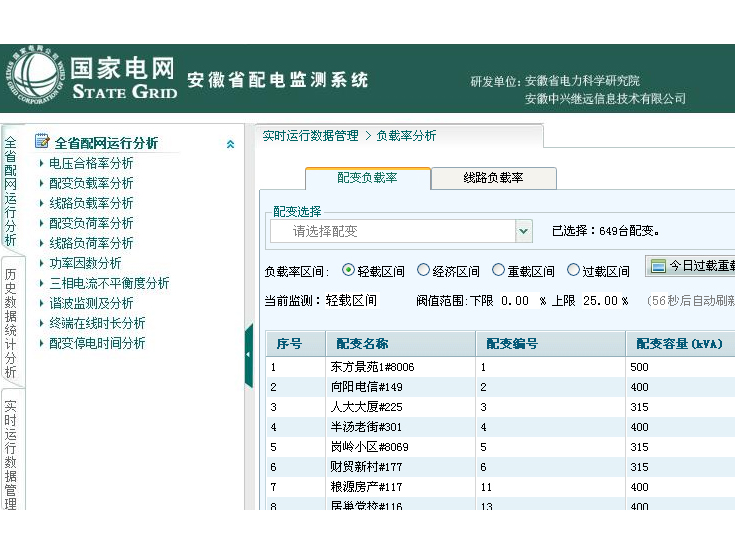Select the 轻载区间 radio button
Image resolution: width=735 pixels, height=551 pixels.
coord(348,270)
